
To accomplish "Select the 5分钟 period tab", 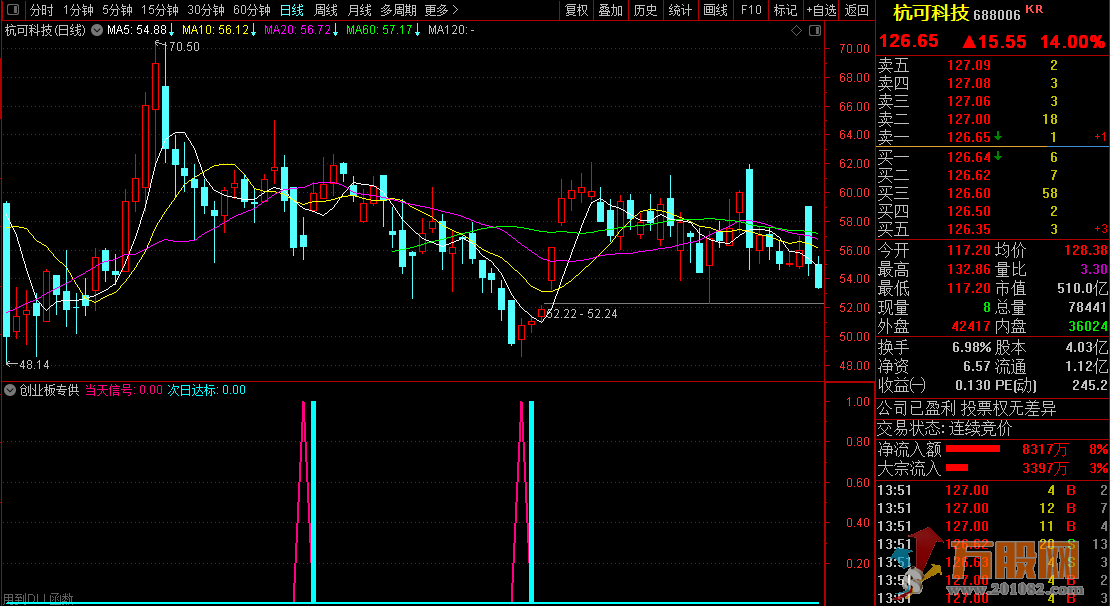I will pos(117,10).
